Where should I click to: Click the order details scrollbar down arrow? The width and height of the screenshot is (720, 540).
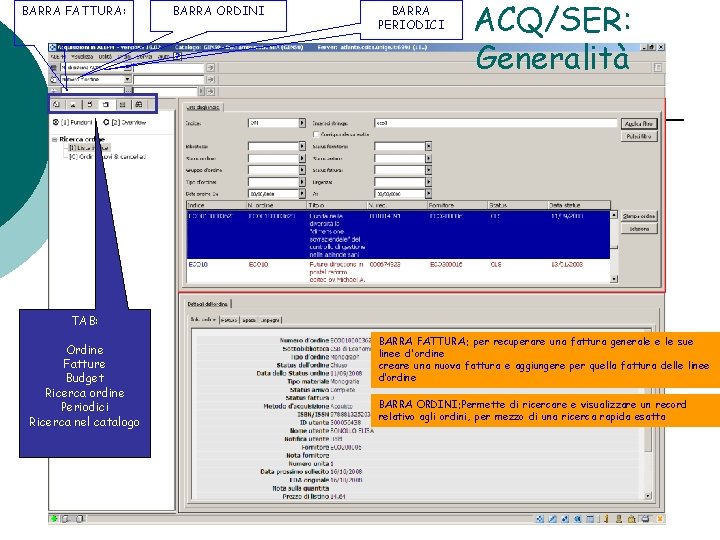(x=648, y=496)
